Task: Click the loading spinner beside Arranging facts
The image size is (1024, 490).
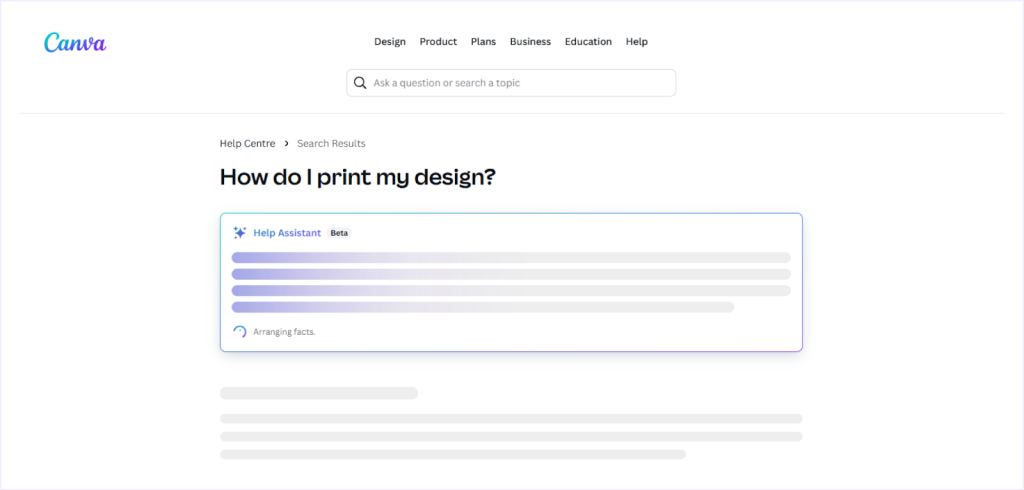Action: coord(240,332)
